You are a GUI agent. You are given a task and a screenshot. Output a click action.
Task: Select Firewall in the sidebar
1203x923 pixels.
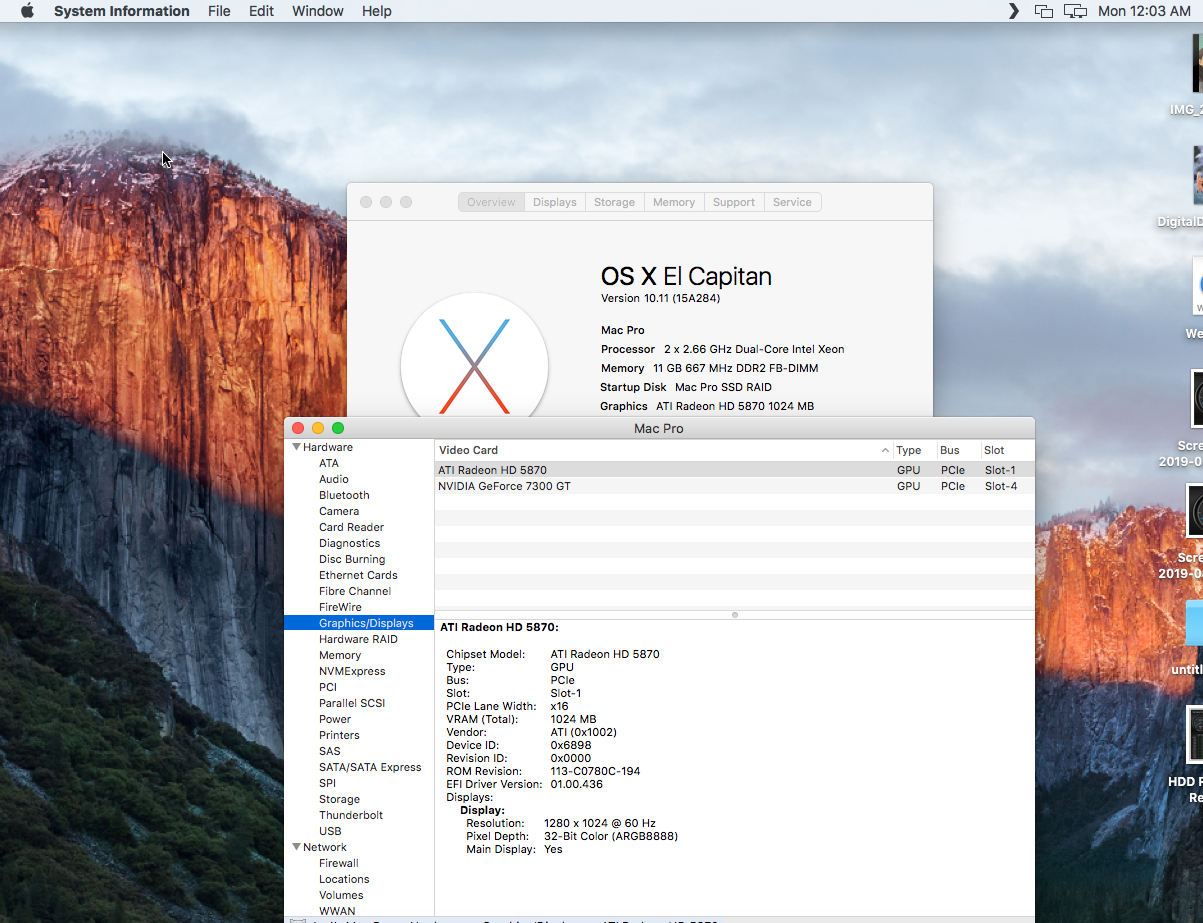pos(339,863)
